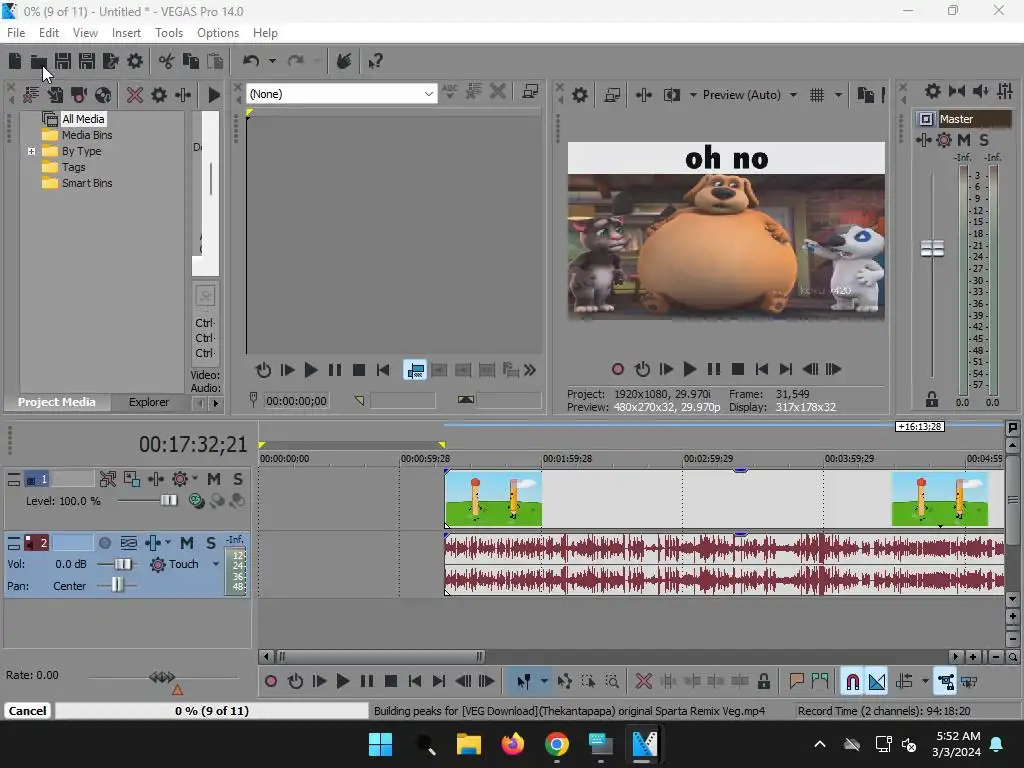The image size is (1024, 768).
Task: Open the Master Bus audio properties gear
Action: coord(933,91)
